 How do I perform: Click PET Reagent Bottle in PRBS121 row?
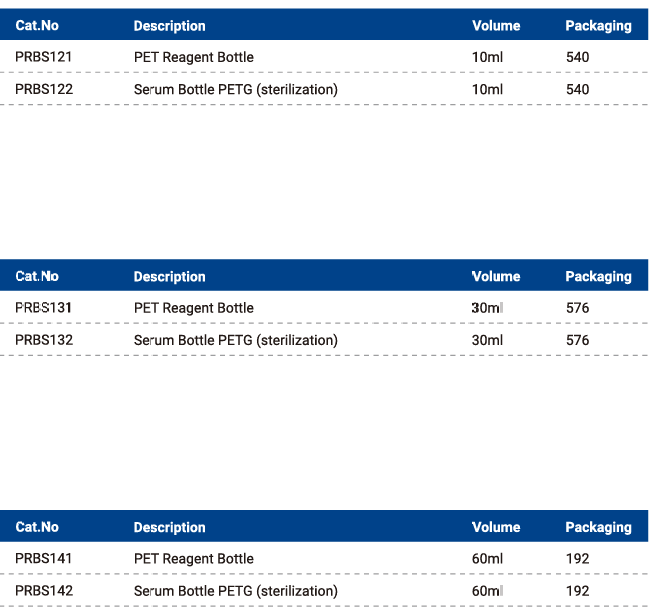(x=194, y=57)
